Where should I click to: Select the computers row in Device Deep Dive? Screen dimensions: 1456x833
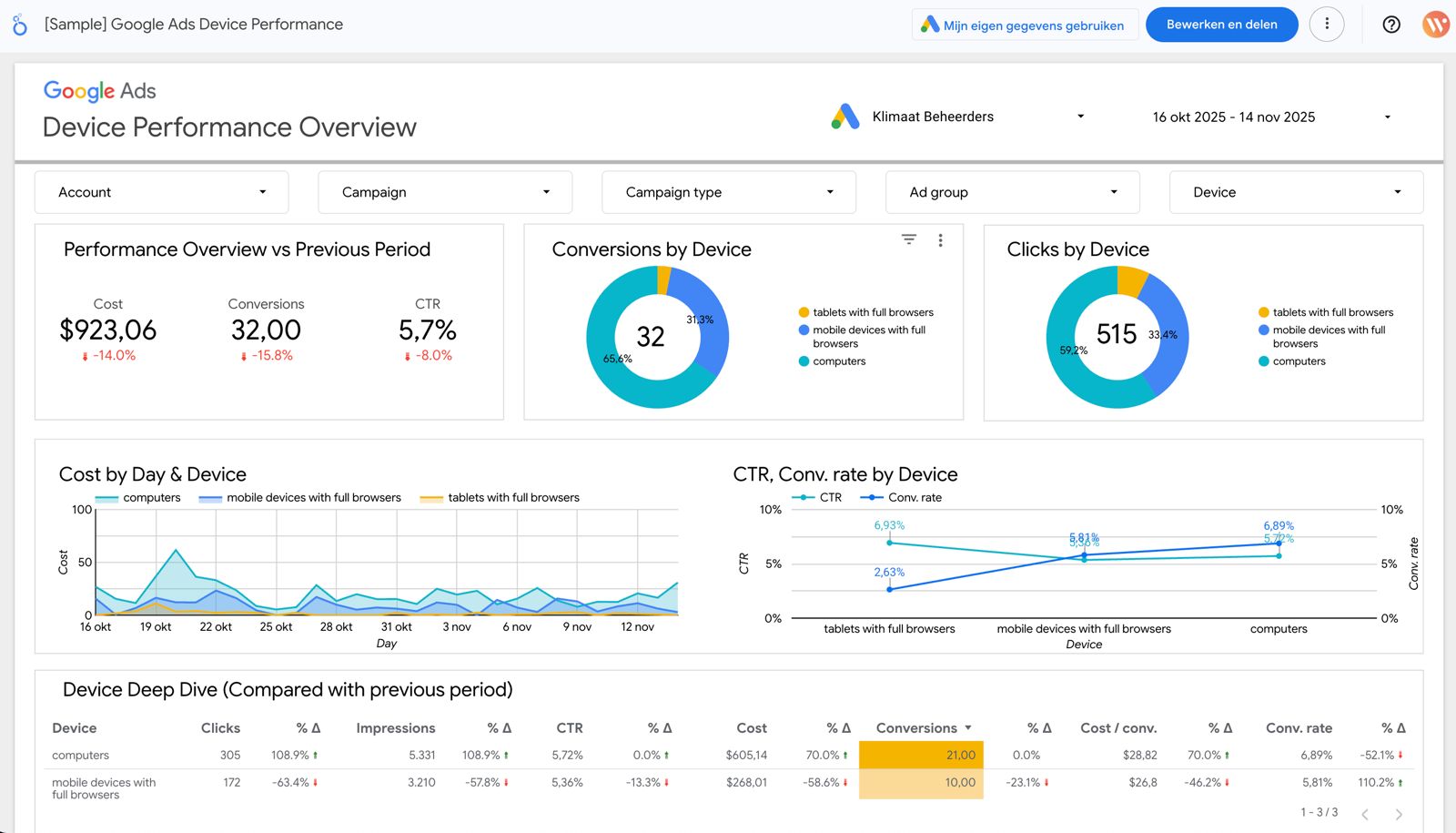coord(81,755)
